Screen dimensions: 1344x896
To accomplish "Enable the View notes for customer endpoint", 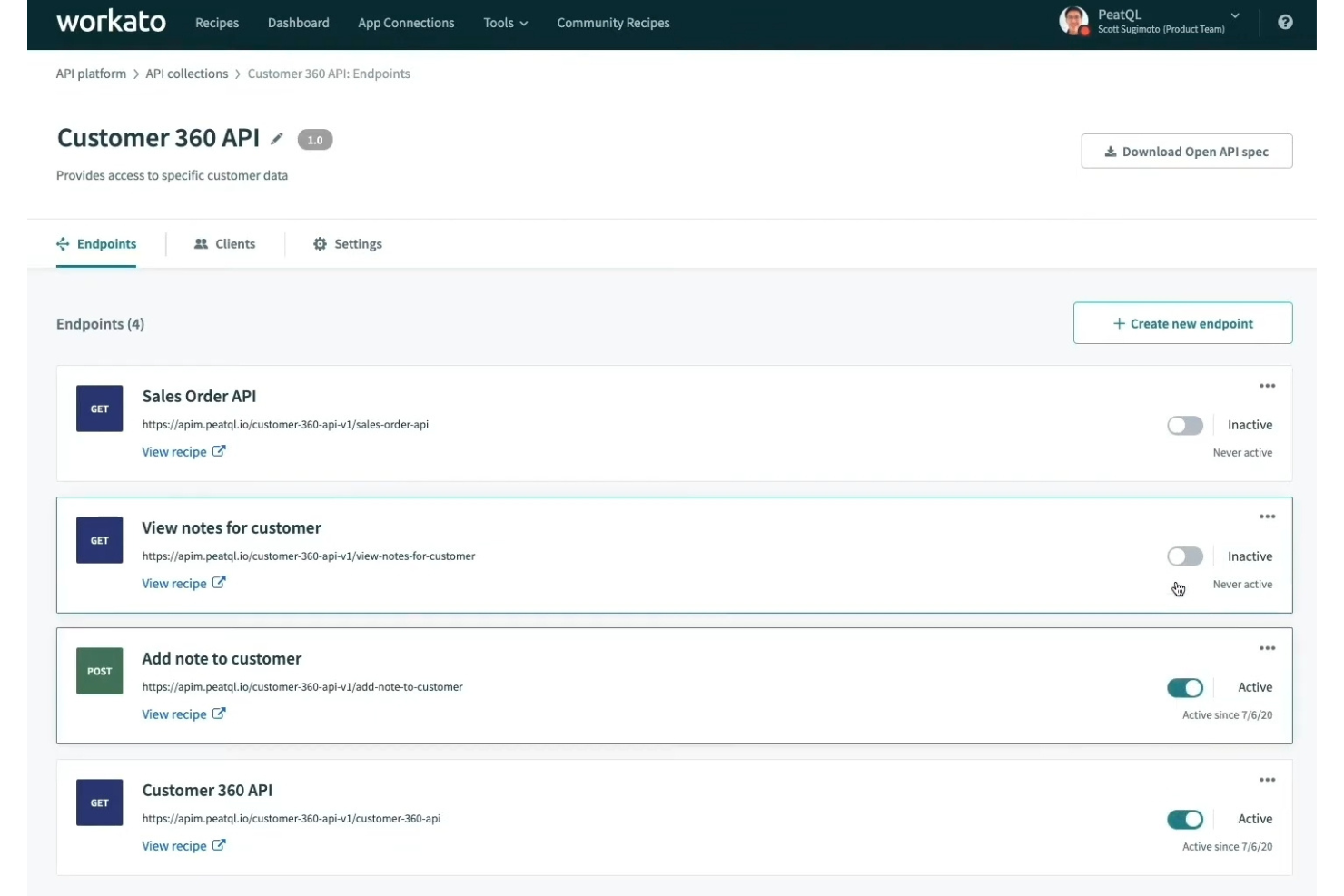I will click(x=1184, y=556).
